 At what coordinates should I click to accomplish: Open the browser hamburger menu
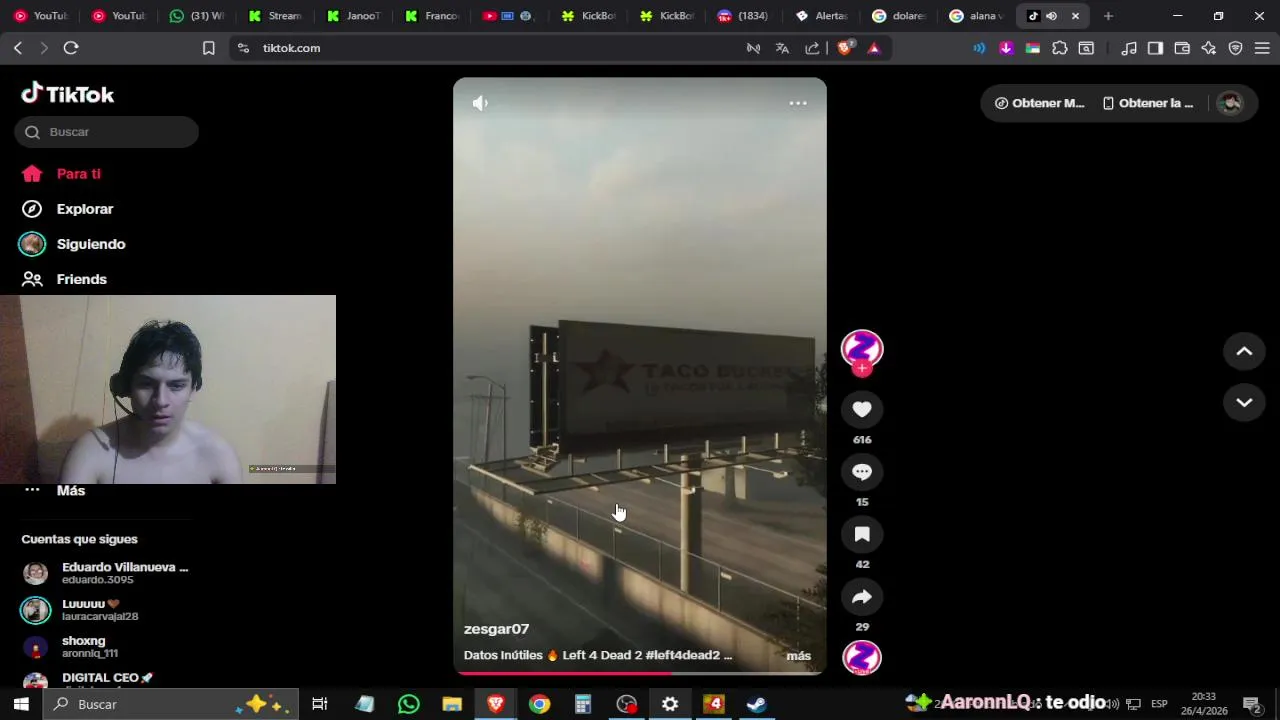[1262, 48]
